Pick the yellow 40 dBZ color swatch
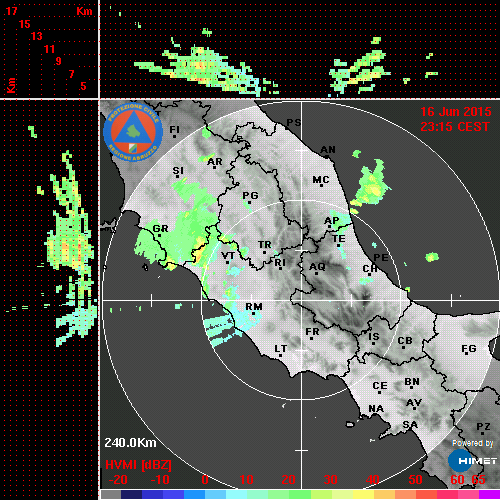The image size is (500, 500). [x=363, y=495]
